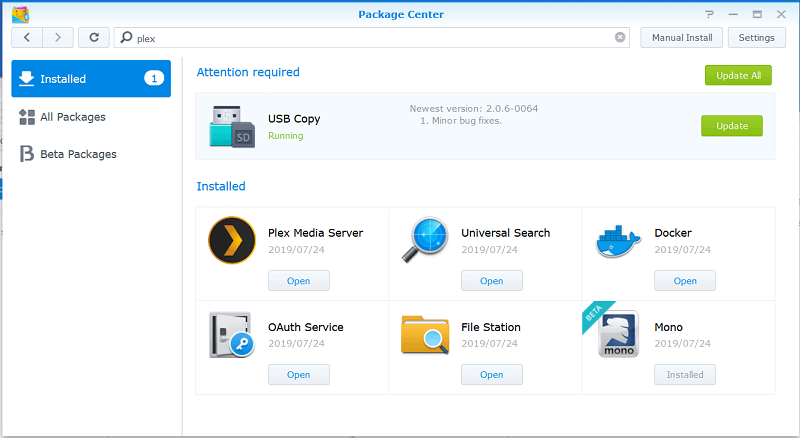This screenshot has width=800, height=438.
Task: Click the Running status of USB Copy
Action: pyautogui.click(x=286, y=136)
